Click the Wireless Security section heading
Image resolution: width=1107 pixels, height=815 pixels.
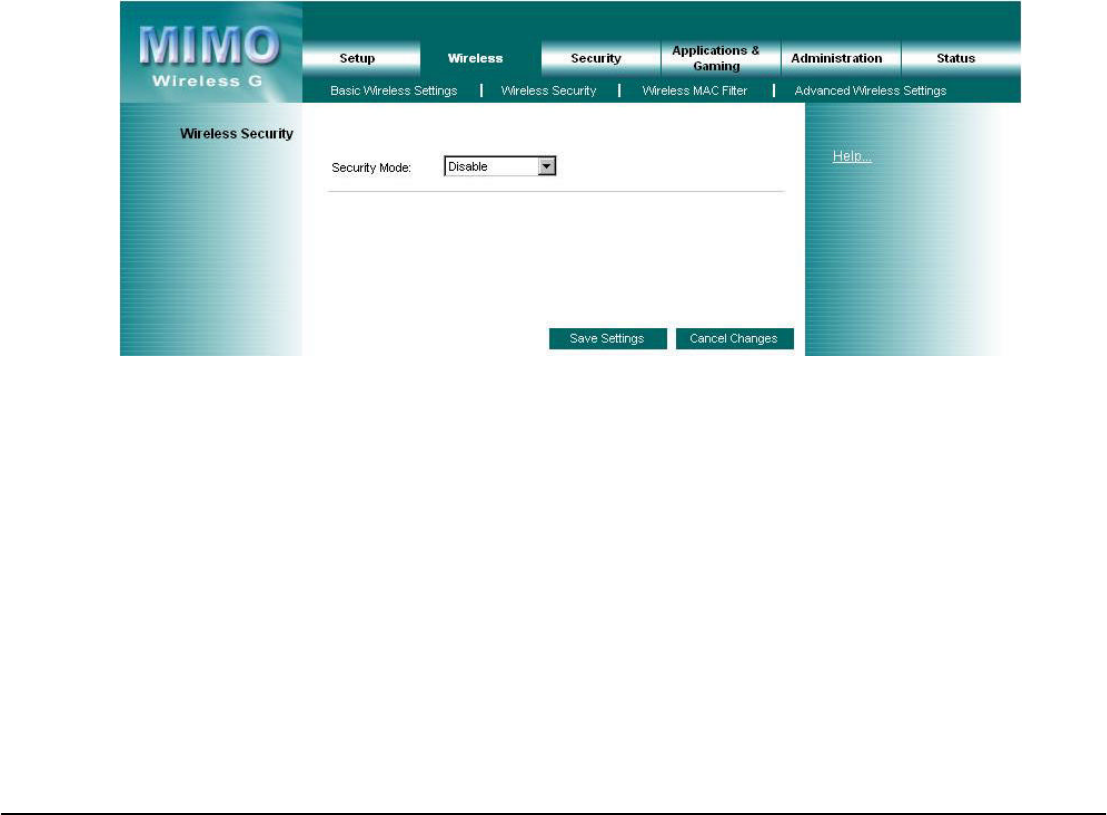point(237,133)
